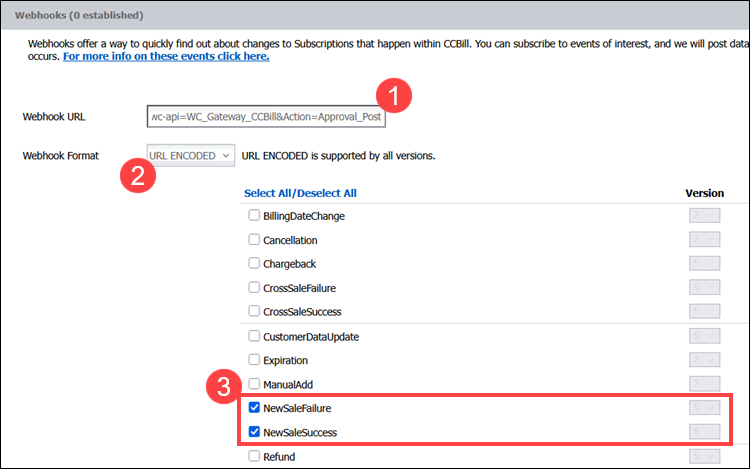
Task: Open CrossSaleFailure version dropdown
Action: click(x=704, y=287)
